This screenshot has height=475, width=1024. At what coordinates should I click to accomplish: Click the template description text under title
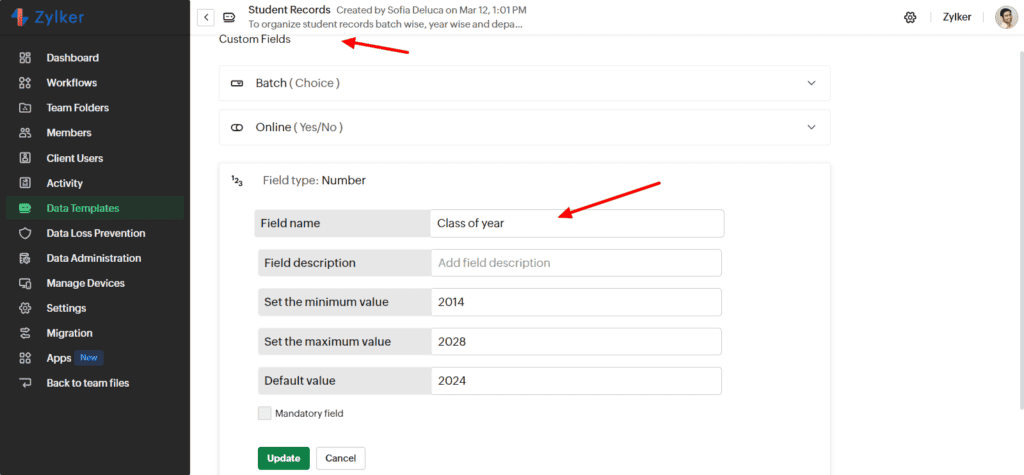click(x=386, y=25)
